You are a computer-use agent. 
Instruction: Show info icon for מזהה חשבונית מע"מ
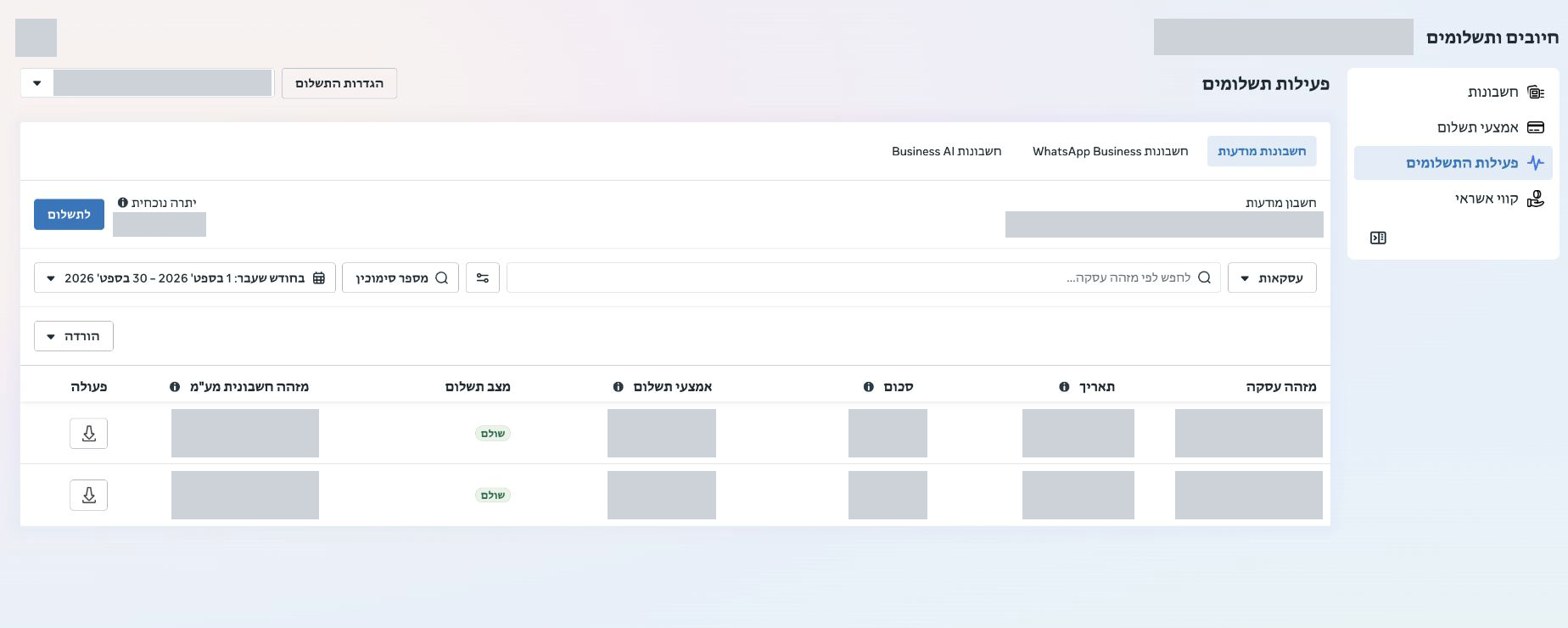[x=175, y=387]
